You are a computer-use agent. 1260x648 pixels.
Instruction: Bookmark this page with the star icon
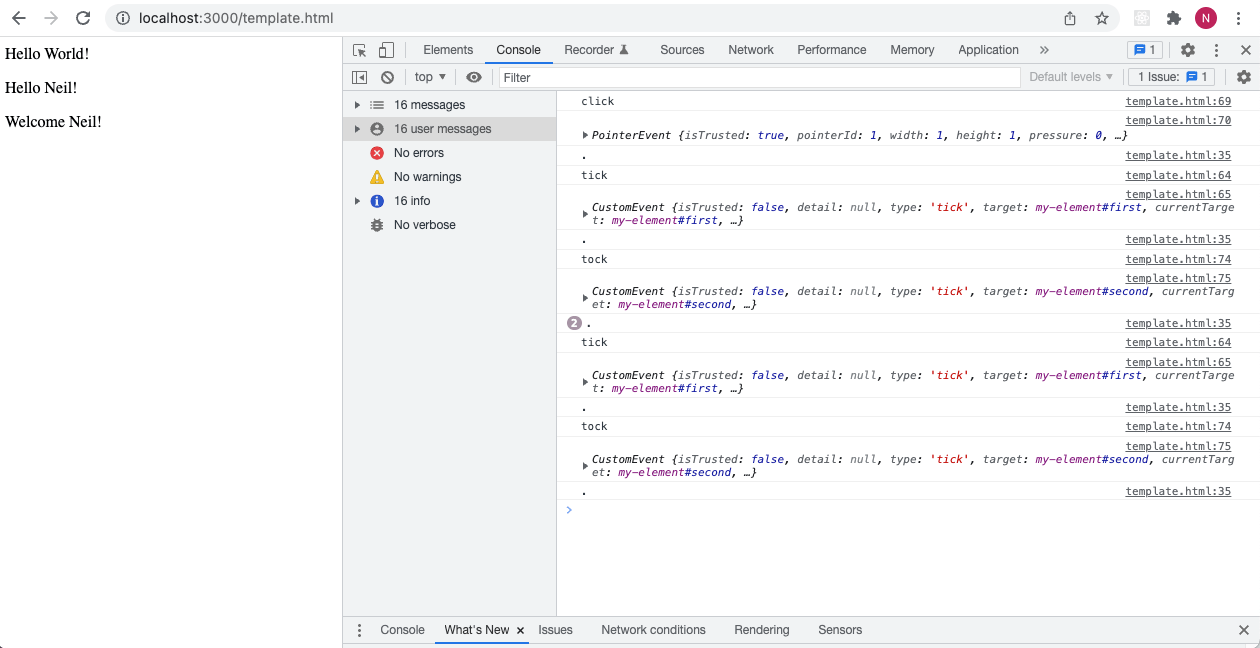click(x=1101, y=18)
